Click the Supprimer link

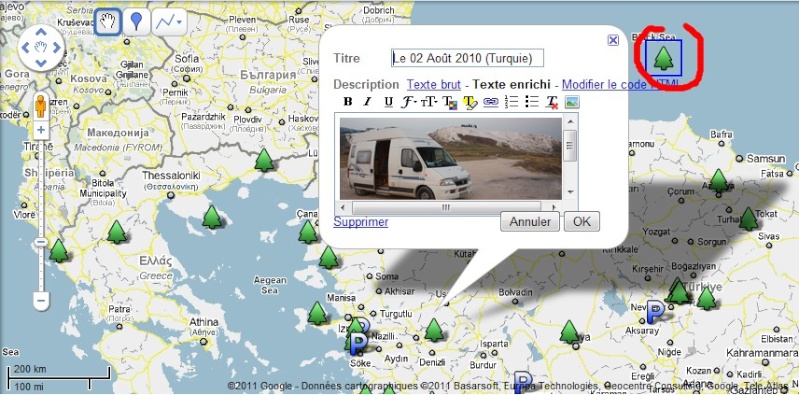click(x=361, y=222)
